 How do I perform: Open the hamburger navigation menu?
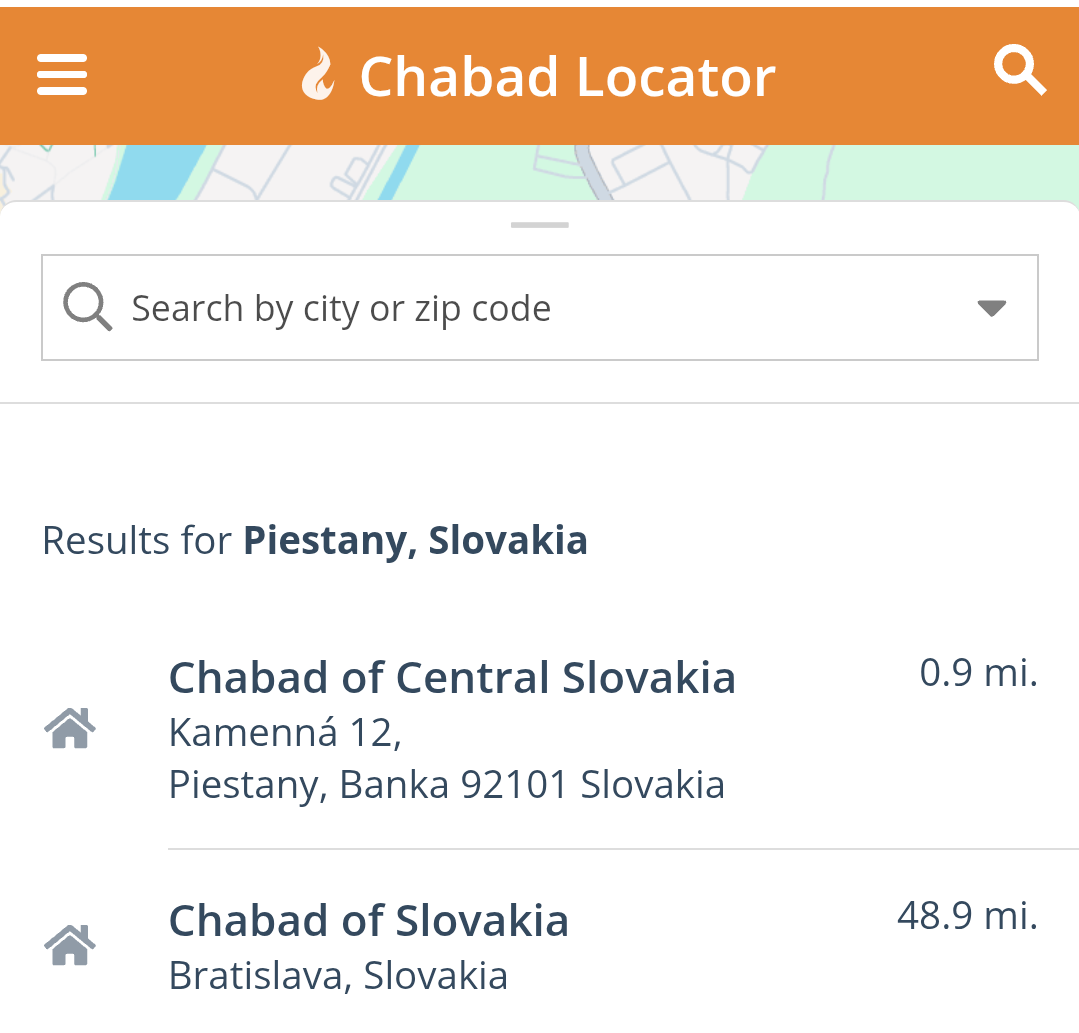(x=62, y=75)
